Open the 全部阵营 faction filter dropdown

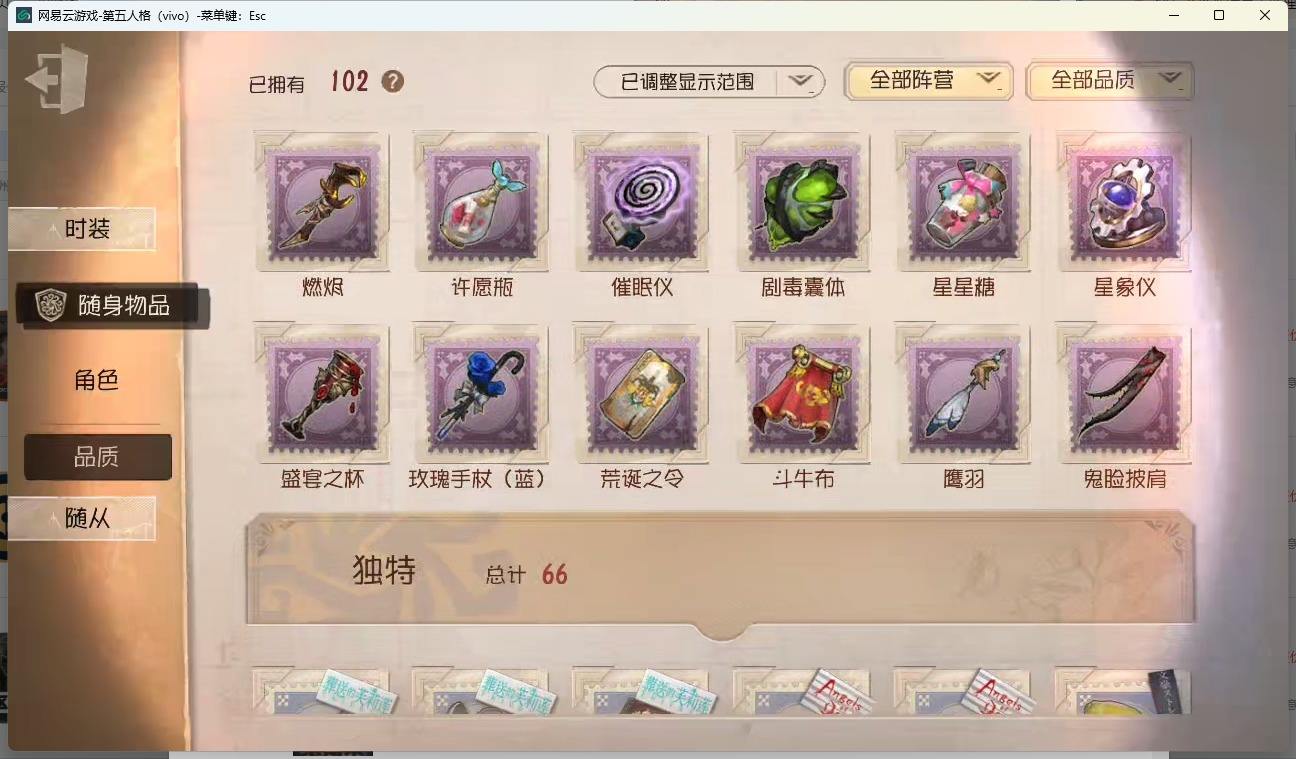[928, 81]
